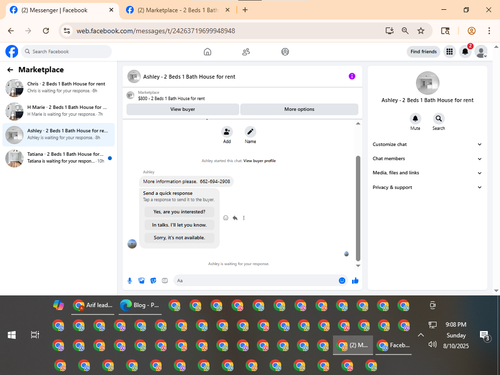Open Chrome three-dot menu
This screenshot has height=375, width=500.
point(489,31)
